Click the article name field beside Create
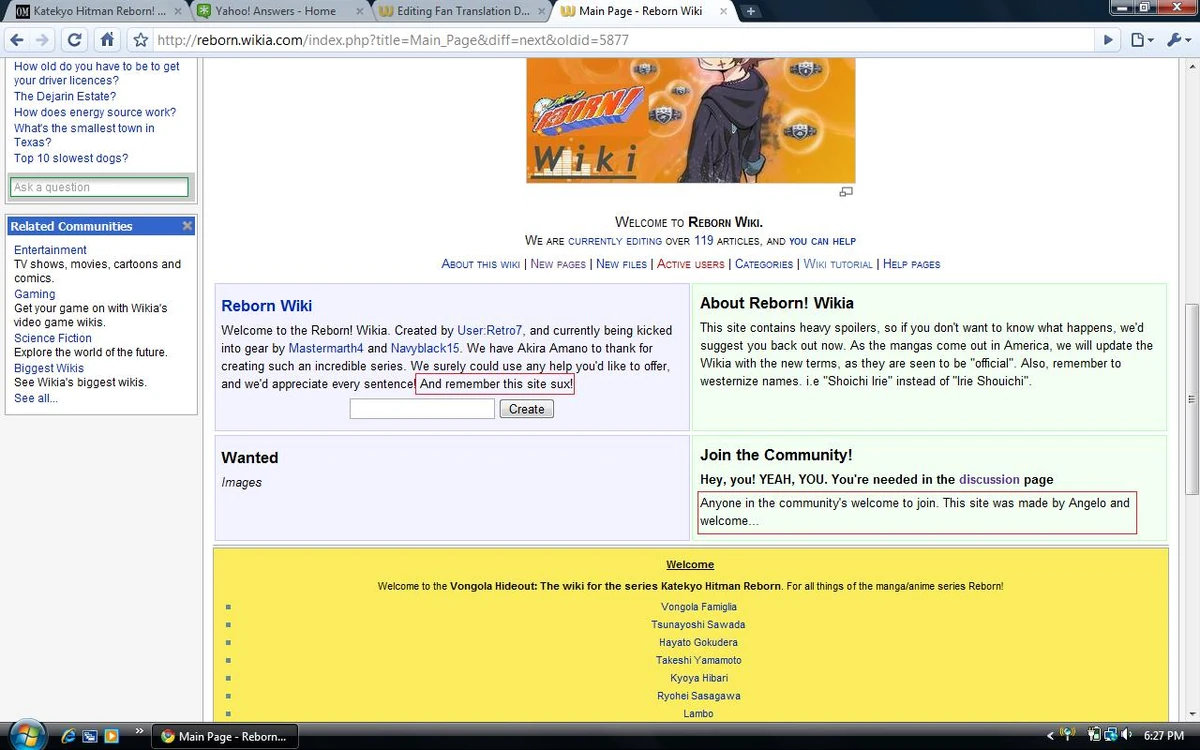Viewport: 1200px width, 750px height. pyautogui.click(x=422, y=409)
